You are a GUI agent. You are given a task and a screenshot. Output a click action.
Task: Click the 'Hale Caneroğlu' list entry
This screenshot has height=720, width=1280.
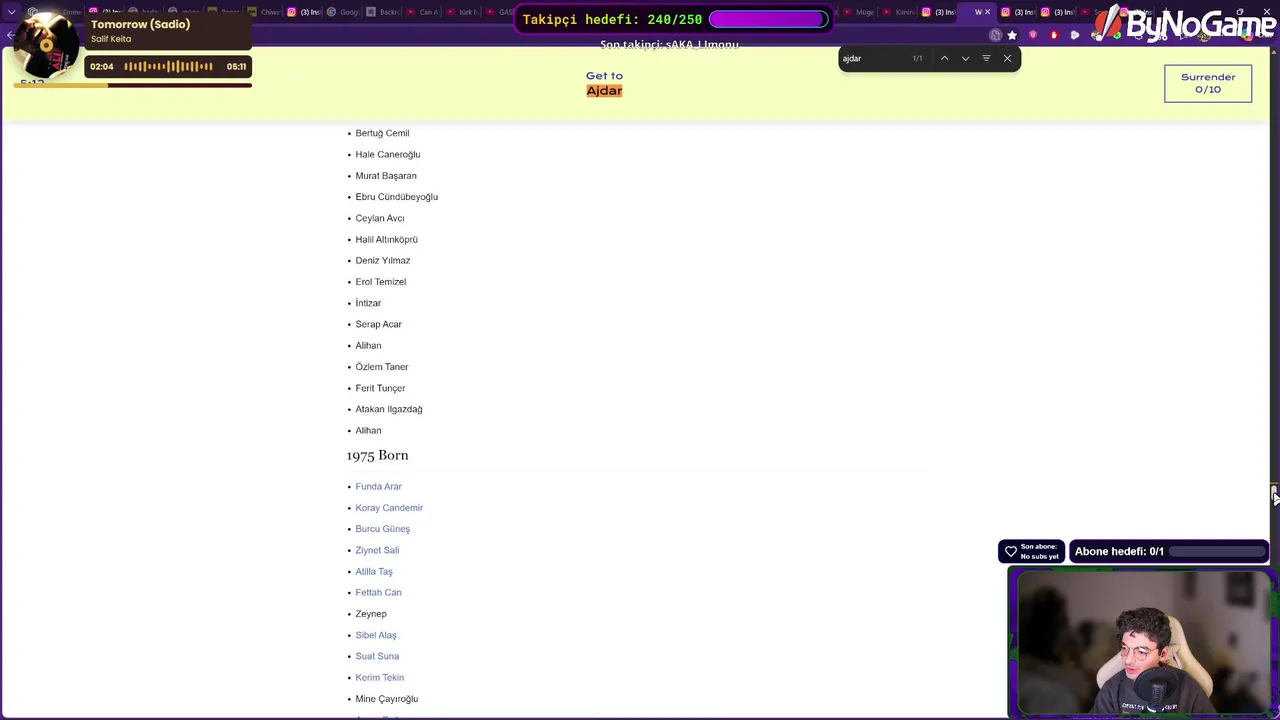pos(388,154)
